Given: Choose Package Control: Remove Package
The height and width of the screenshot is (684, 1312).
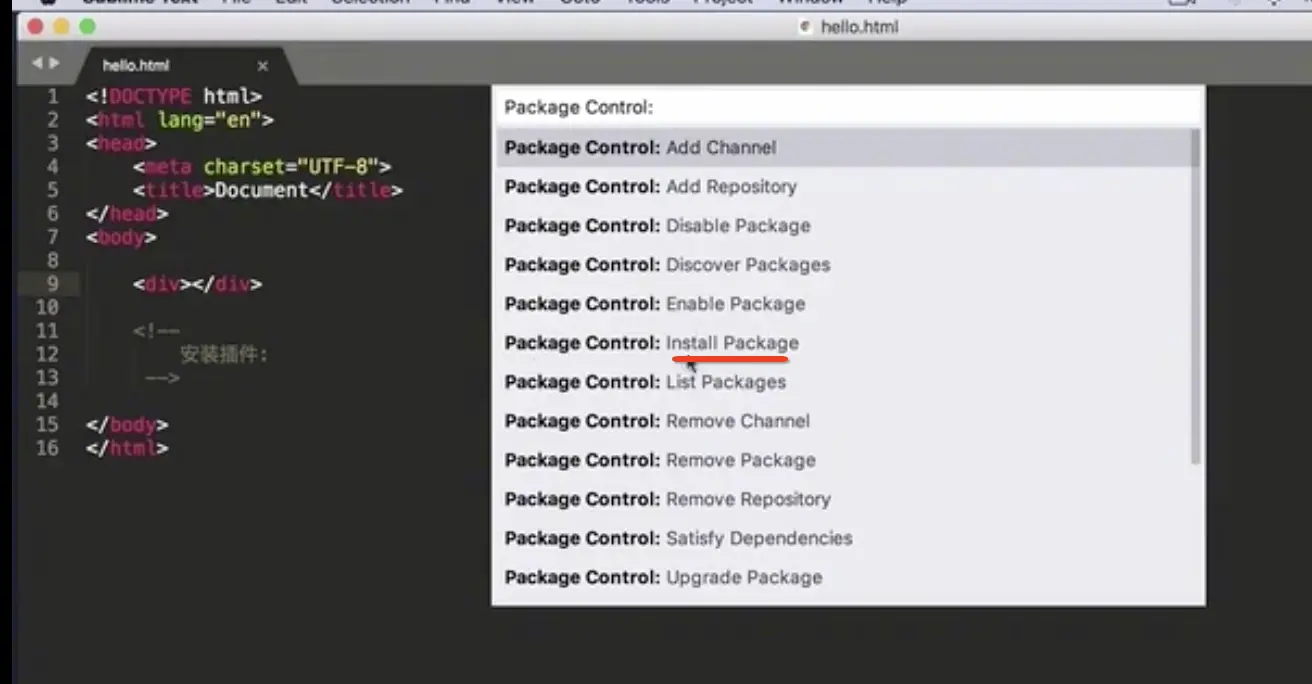Looking at the screenshot, I should pos(842,459).
